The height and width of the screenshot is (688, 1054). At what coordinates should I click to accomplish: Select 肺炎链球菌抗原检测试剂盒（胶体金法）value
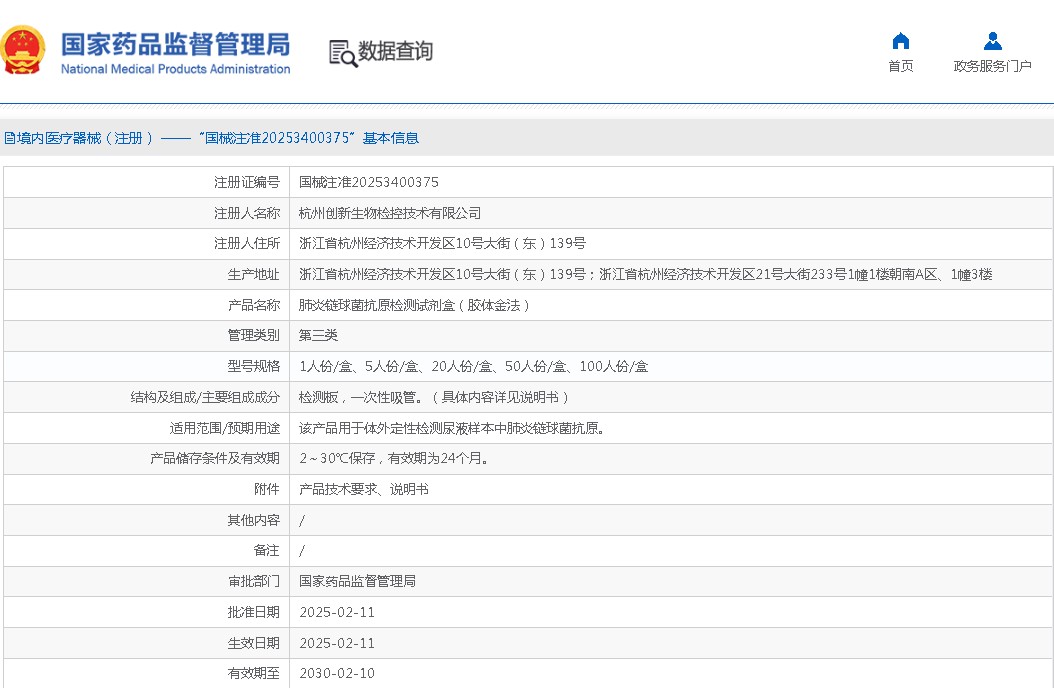click(415, 305)
